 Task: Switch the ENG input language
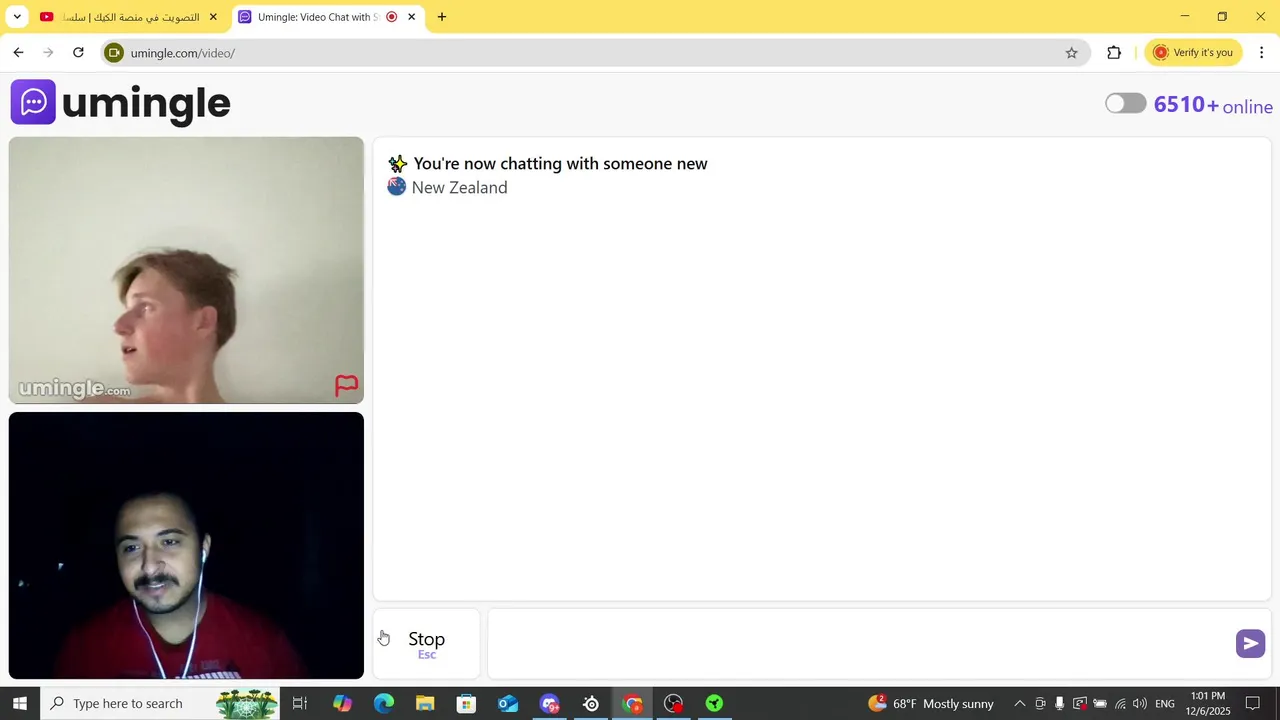1165,704
